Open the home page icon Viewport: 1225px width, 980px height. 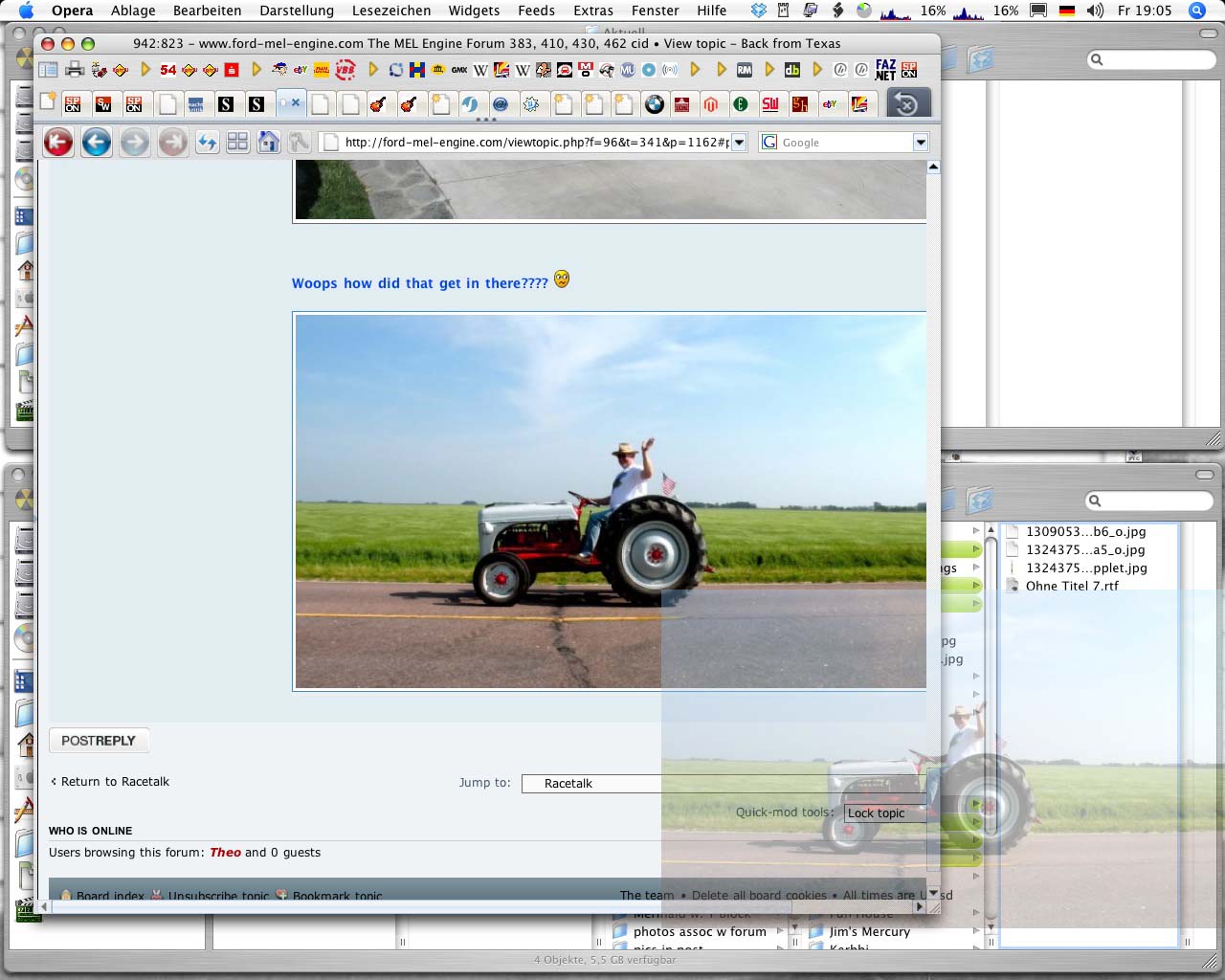(x=269, y=143)
